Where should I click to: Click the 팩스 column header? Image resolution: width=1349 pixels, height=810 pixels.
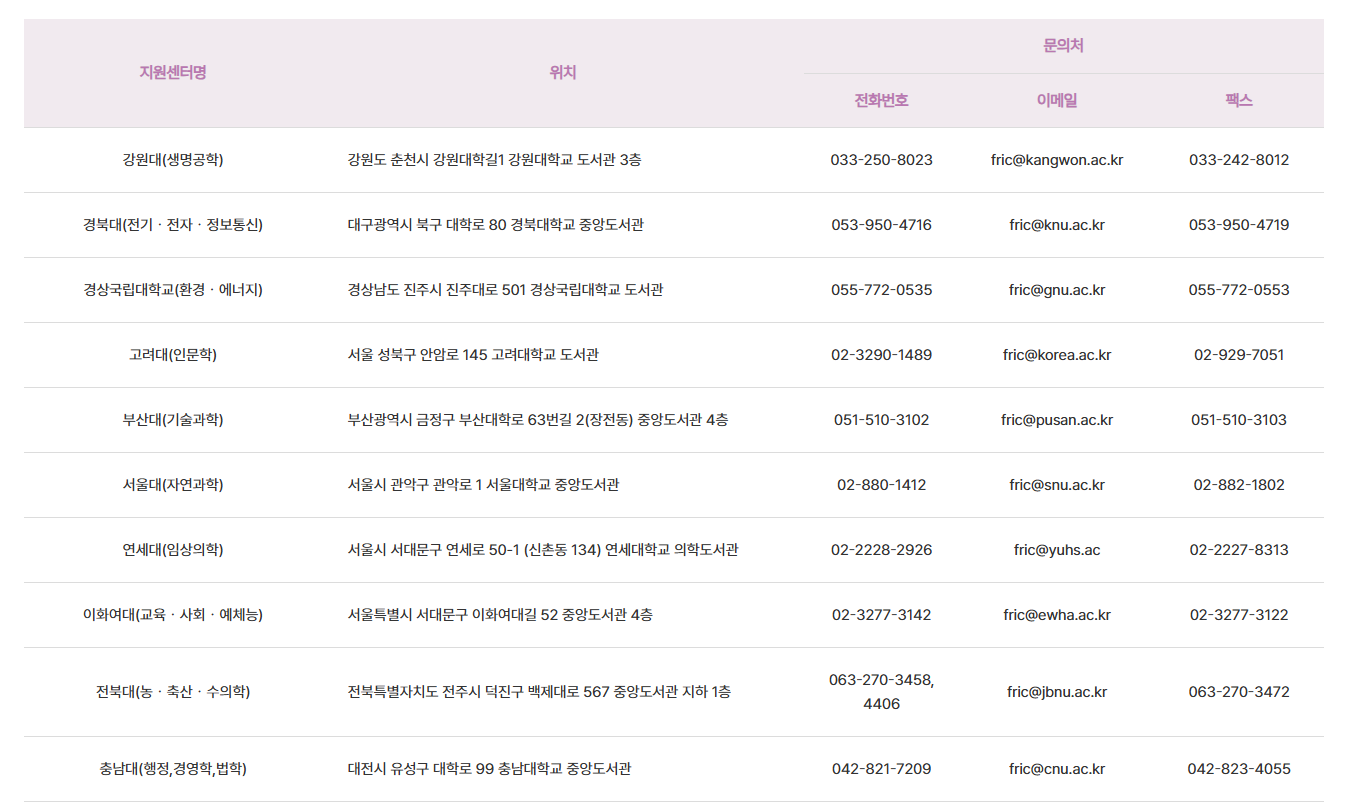click(x=1238, y=100)
